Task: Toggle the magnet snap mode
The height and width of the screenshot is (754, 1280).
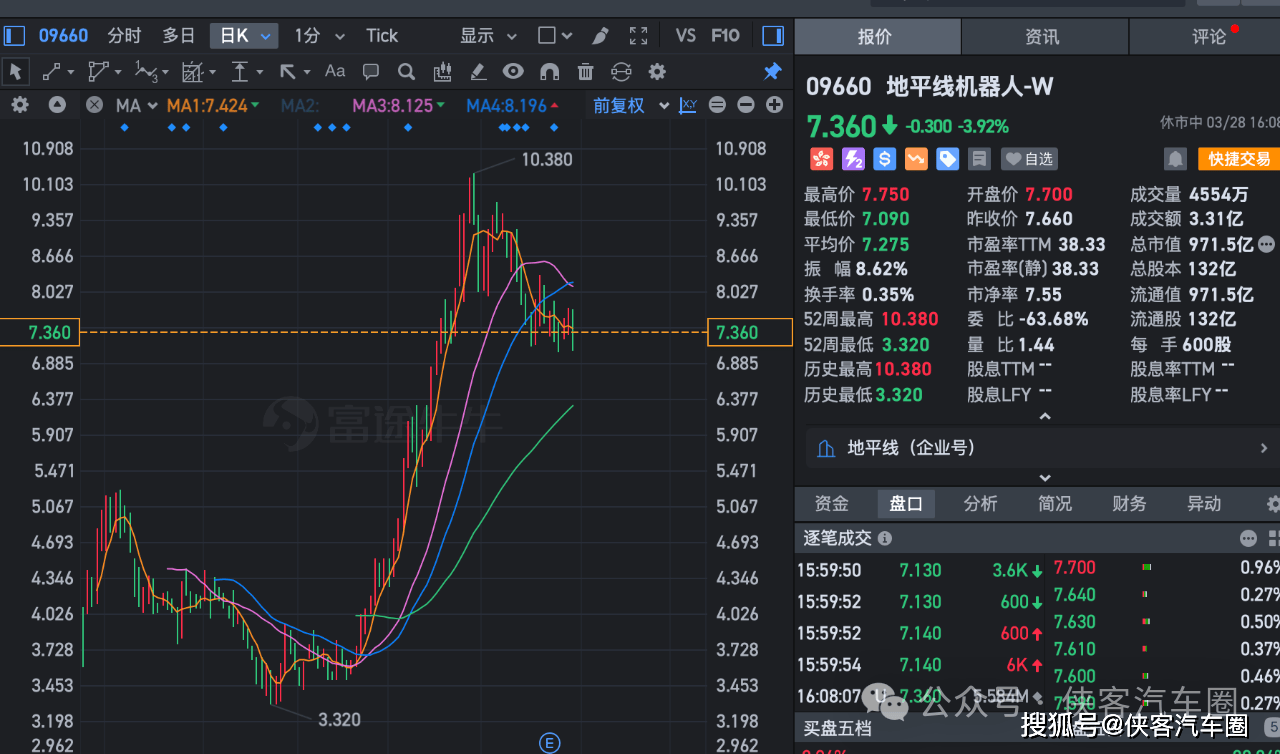Action: click(x=549, y=72)
